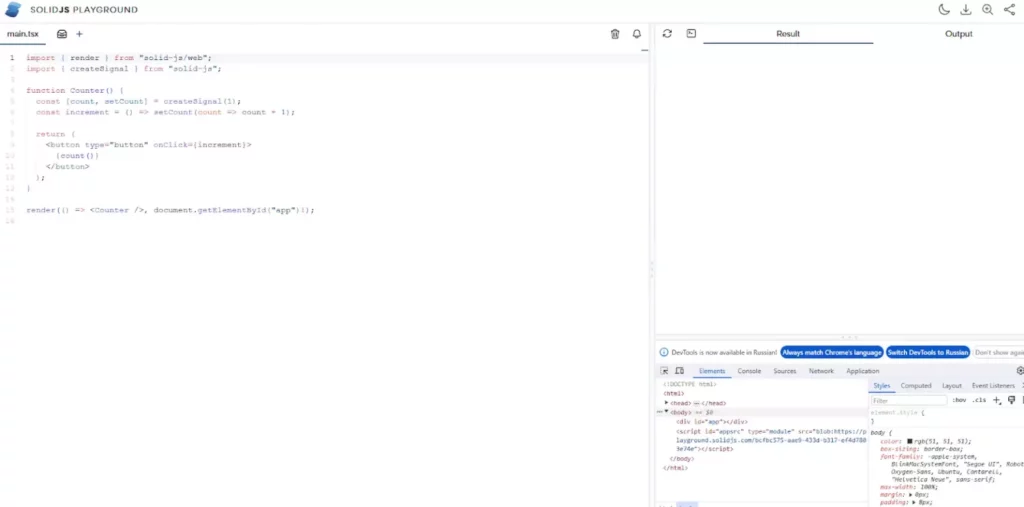Click the zoom magnifier icon in header
The height and width of the screenshot is (507, 1024).
(987, 10)
